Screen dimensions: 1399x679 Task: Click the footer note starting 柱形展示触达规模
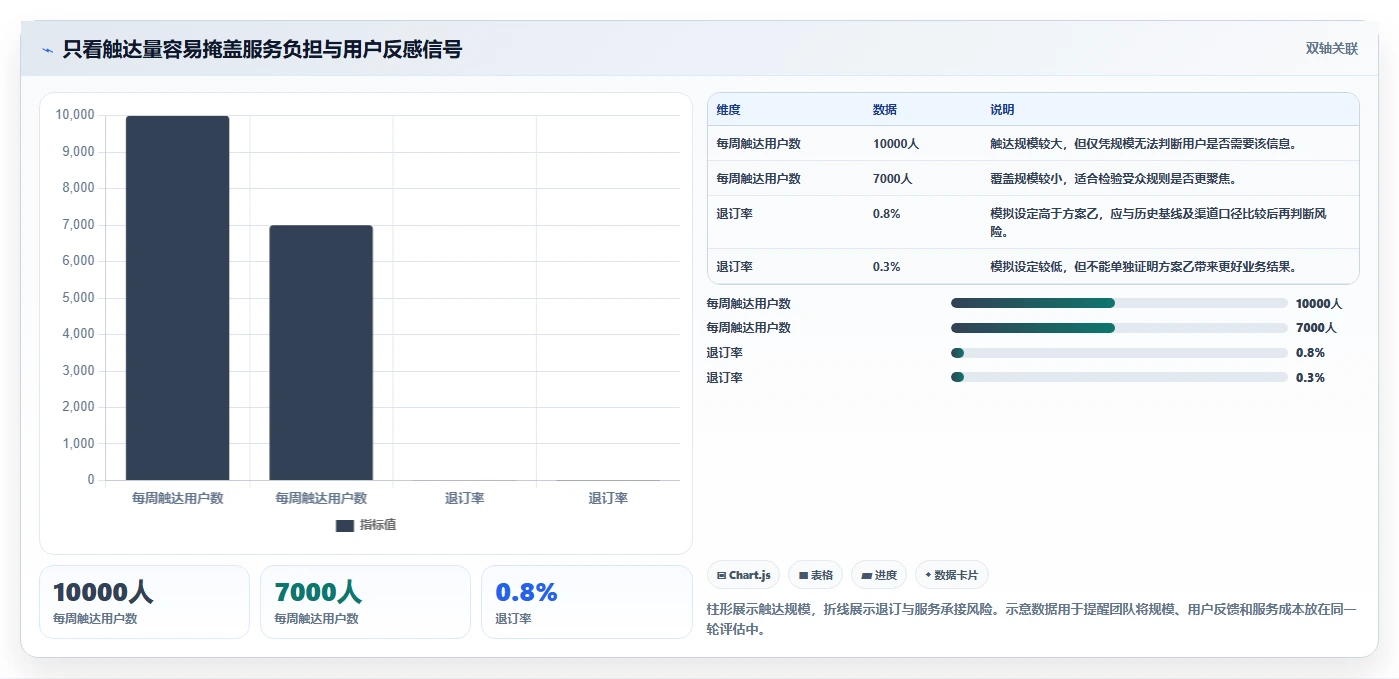[1032, 619]
